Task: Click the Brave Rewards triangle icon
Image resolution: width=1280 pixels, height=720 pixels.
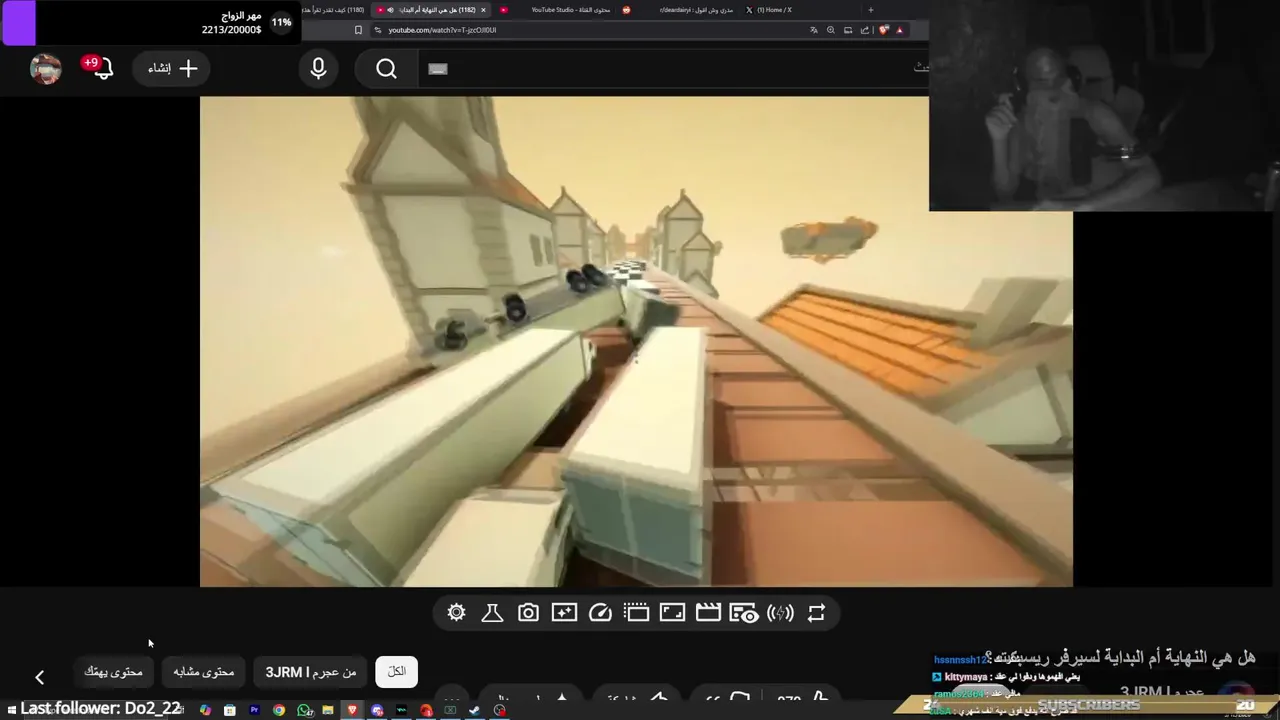Action: coord(900,30)
